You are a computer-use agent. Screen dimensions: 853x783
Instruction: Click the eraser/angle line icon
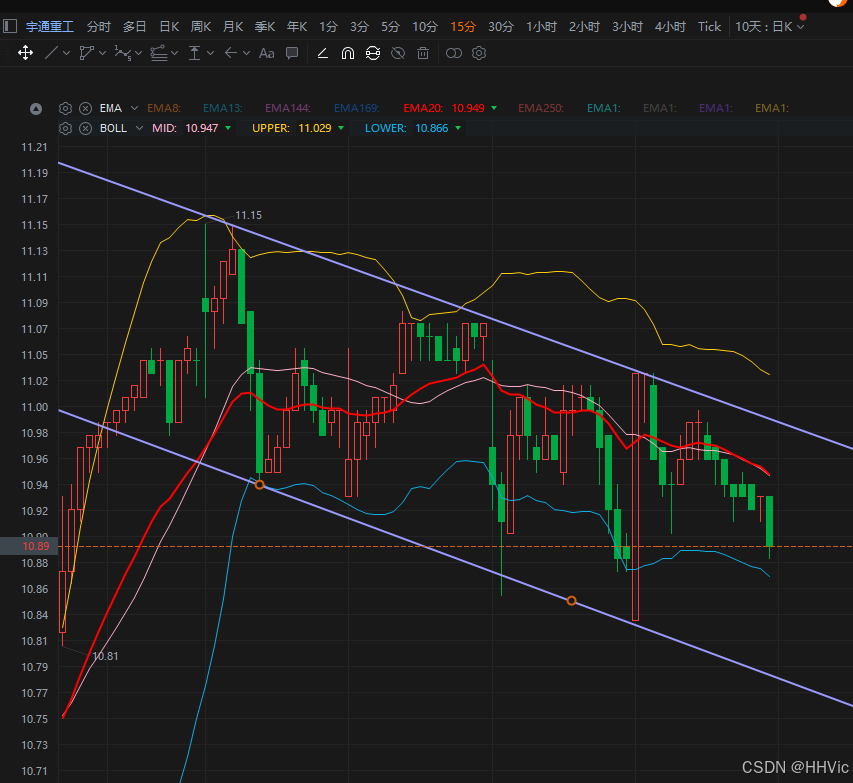323,53
